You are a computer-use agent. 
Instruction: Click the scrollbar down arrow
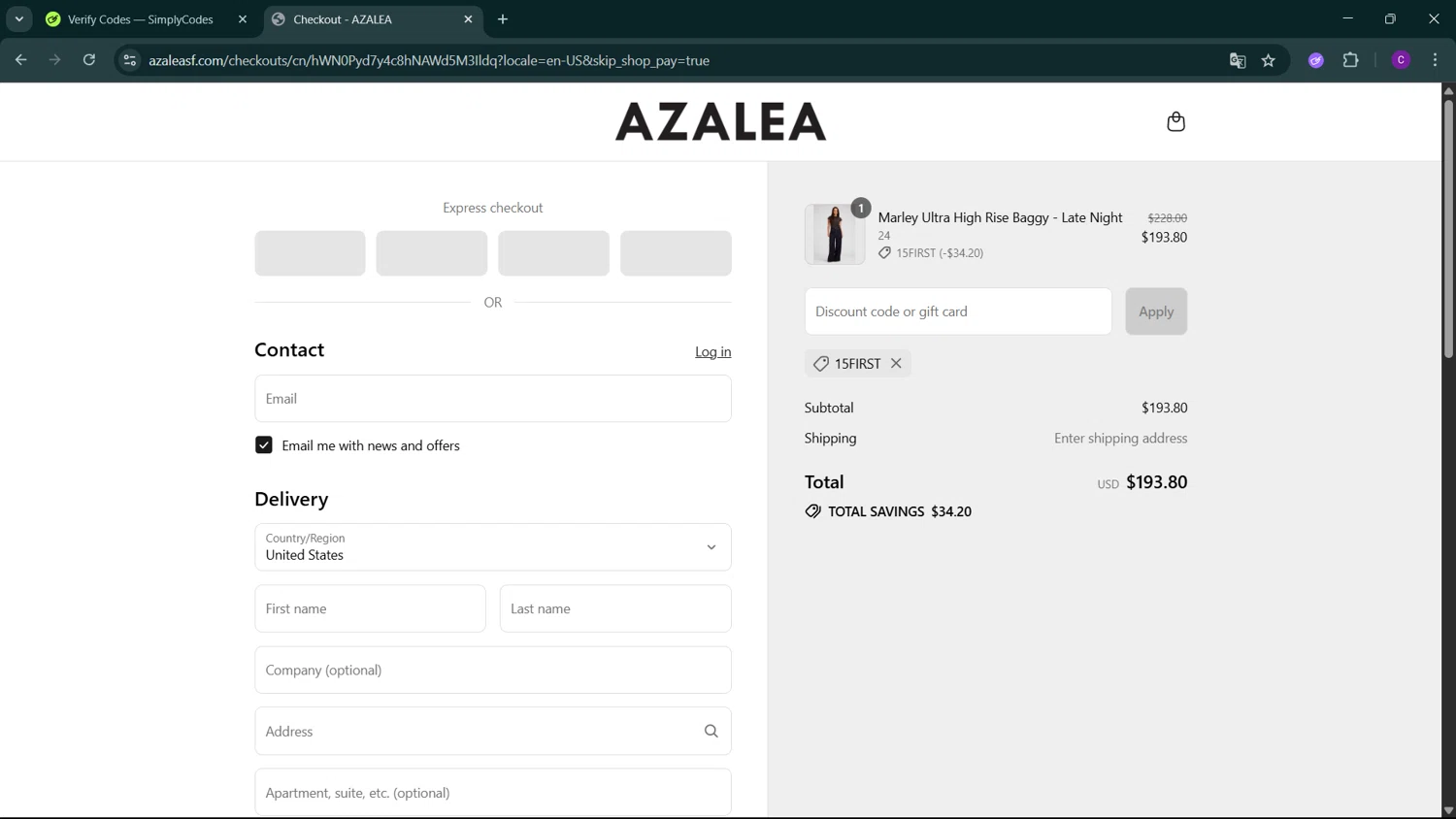point(1448,810)
